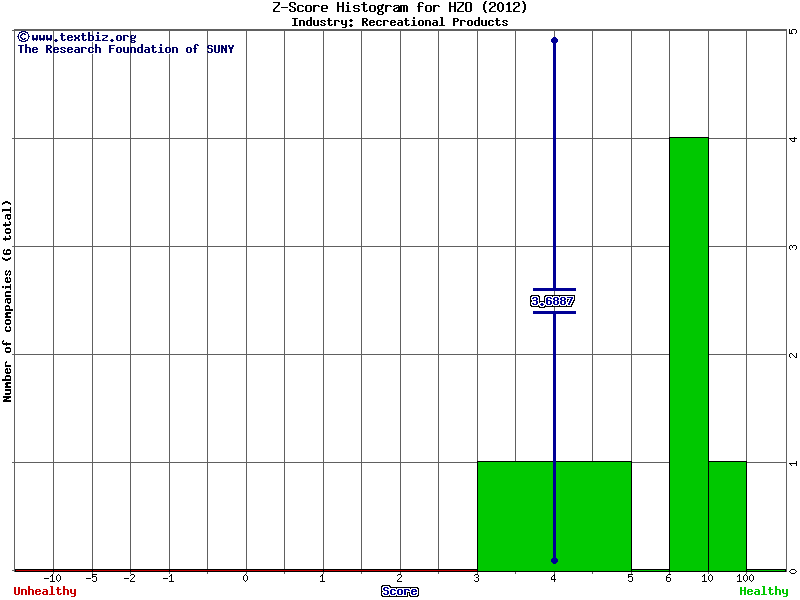Select the 'Number of companies (6 total)' axis label

click(7, 301)
